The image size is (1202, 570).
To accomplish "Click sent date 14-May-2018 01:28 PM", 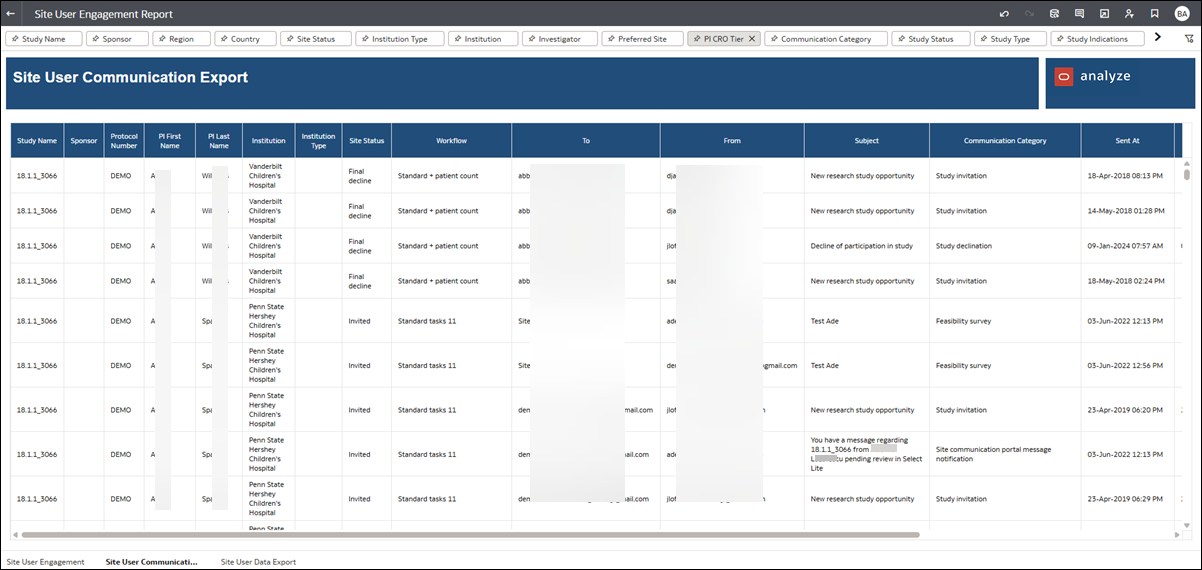I will coord(1124,211).
